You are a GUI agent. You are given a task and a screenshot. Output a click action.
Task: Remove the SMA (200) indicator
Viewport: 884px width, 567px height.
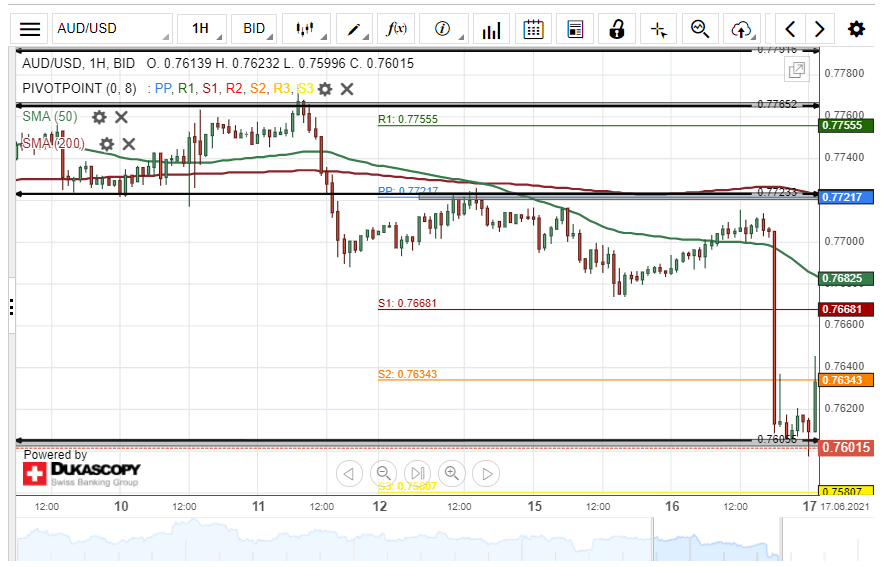pyautogui.click(x=129, y=144)
